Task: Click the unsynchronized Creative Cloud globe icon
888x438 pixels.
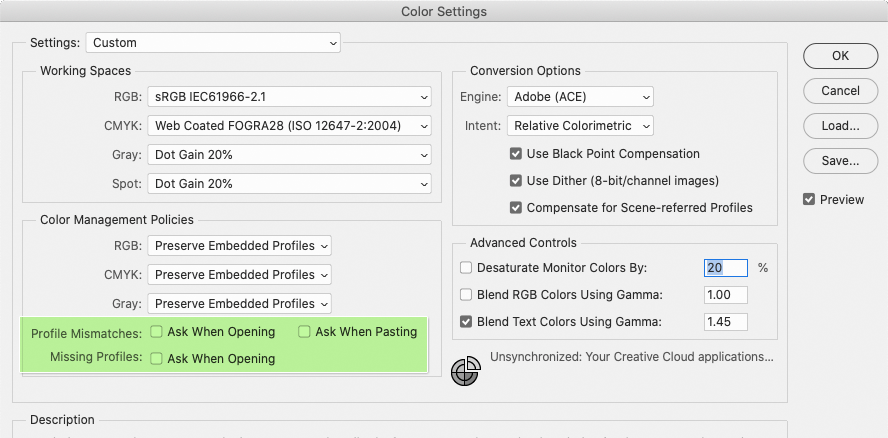Action: [x=465, y=369]
